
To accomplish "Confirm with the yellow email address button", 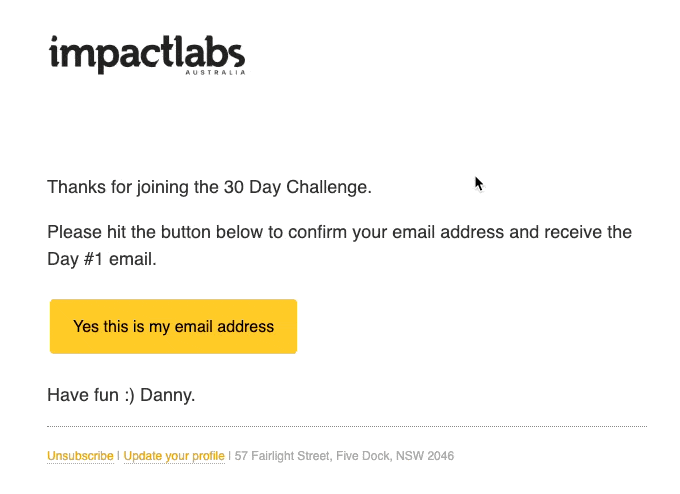I will click(x=173, y=326).
